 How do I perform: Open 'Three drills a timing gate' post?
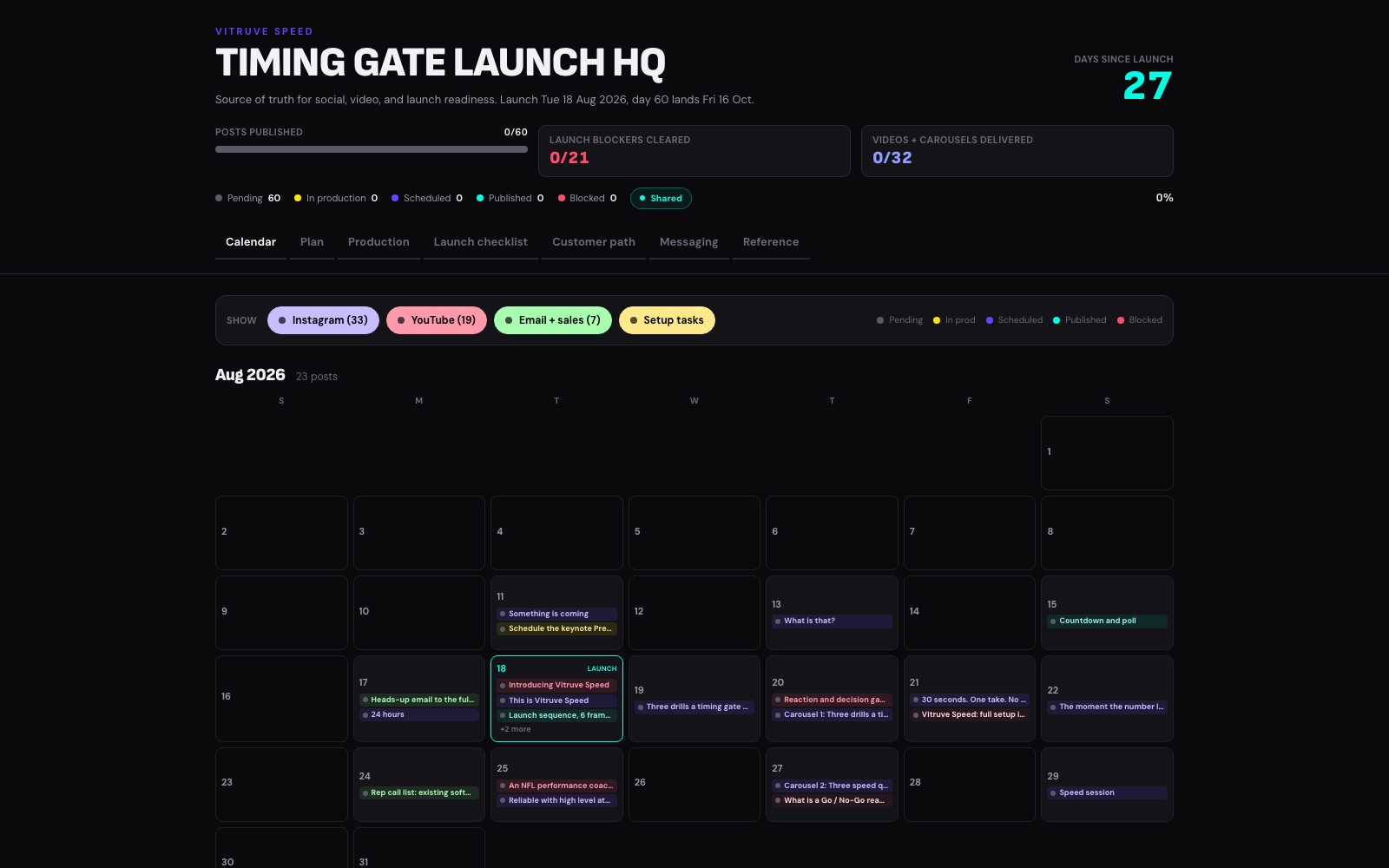tap(694, 707)
